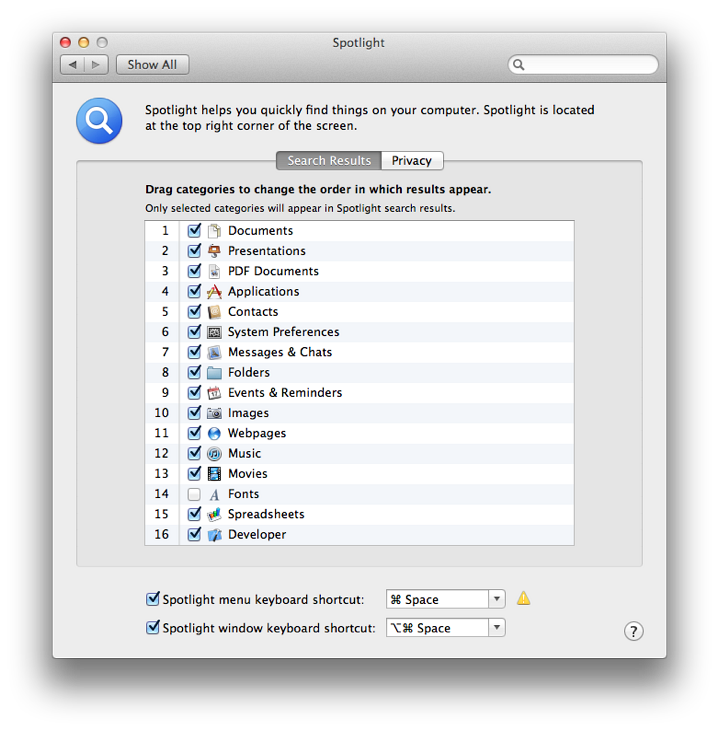Click the yellow shortcut warning triangle
Image resolution: width=719 pixels, height=731 pixels.
(524, 598)
